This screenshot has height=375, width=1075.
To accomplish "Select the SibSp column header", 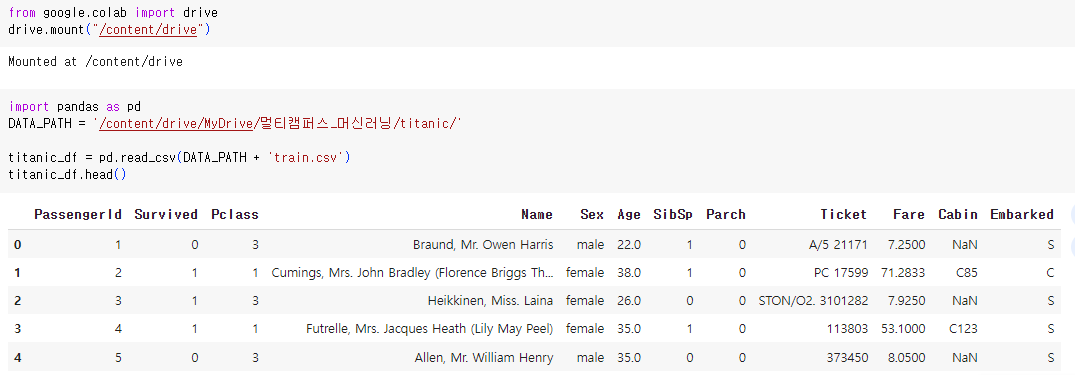I will [673, 215].
